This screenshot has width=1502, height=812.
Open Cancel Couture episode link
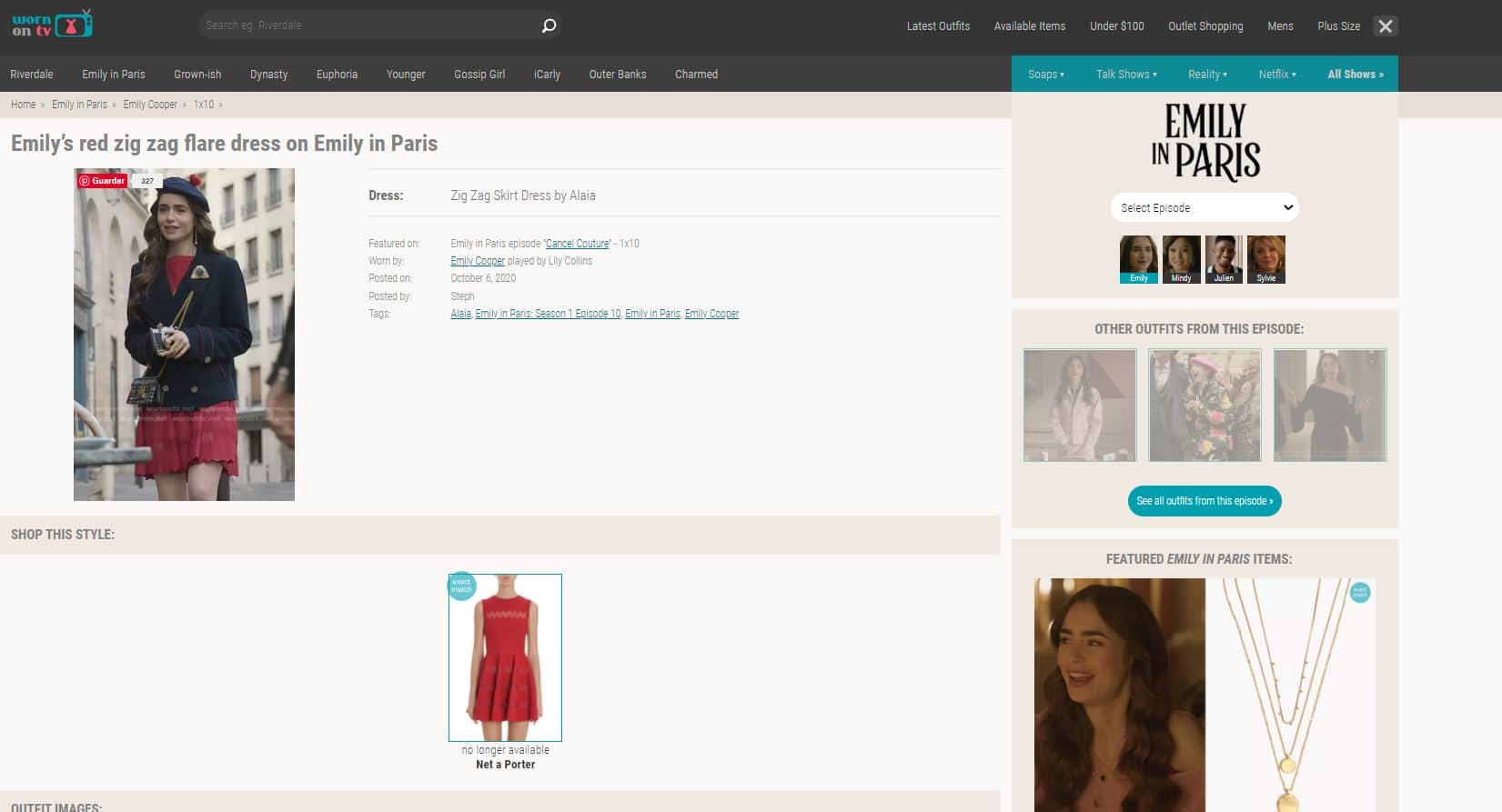tap(577, 244)
